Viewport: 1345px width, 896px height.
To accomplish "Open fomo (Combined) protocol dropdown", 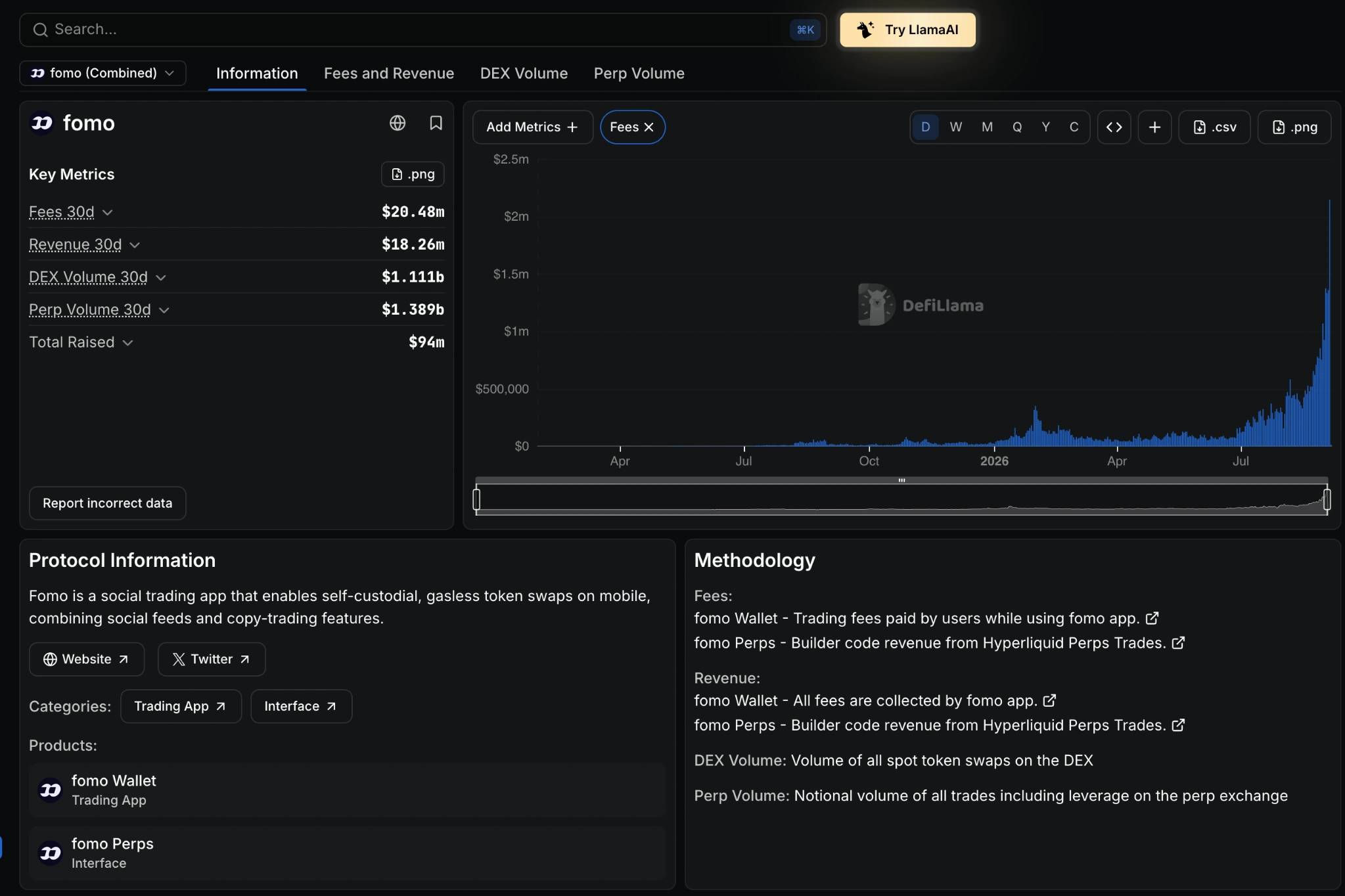I will pyautogui.click(x=103, y=73).
